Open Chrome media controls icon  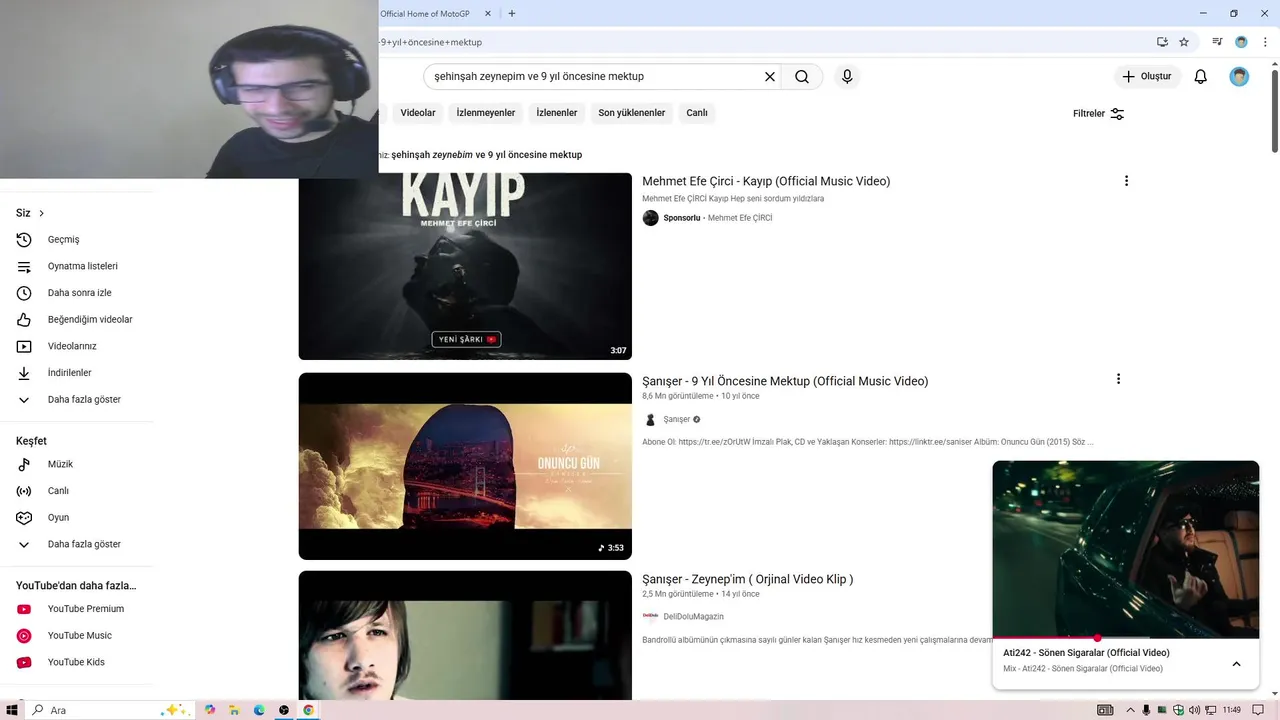click(1217, 42)
